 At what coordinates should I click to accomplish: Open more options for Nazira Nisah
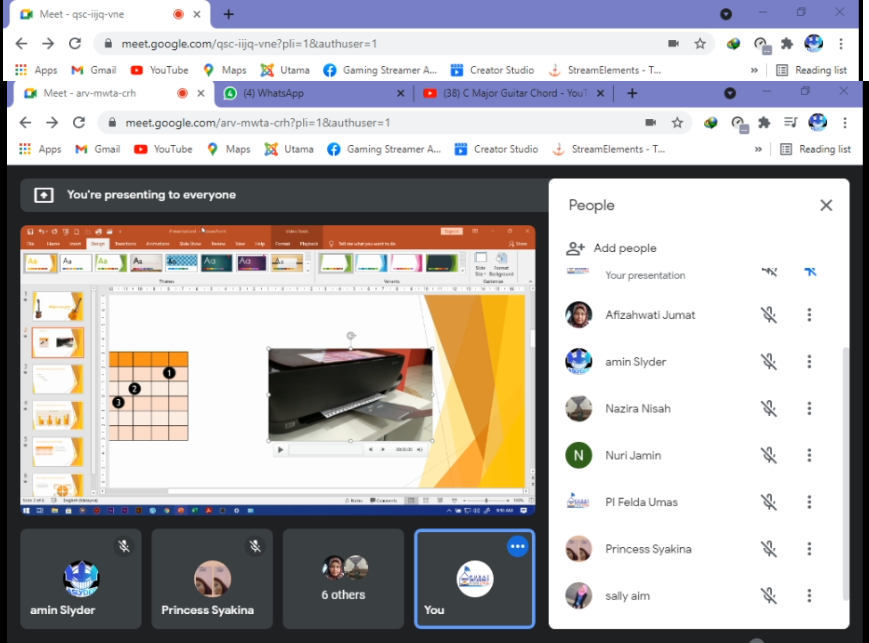(x=809, y=408)
